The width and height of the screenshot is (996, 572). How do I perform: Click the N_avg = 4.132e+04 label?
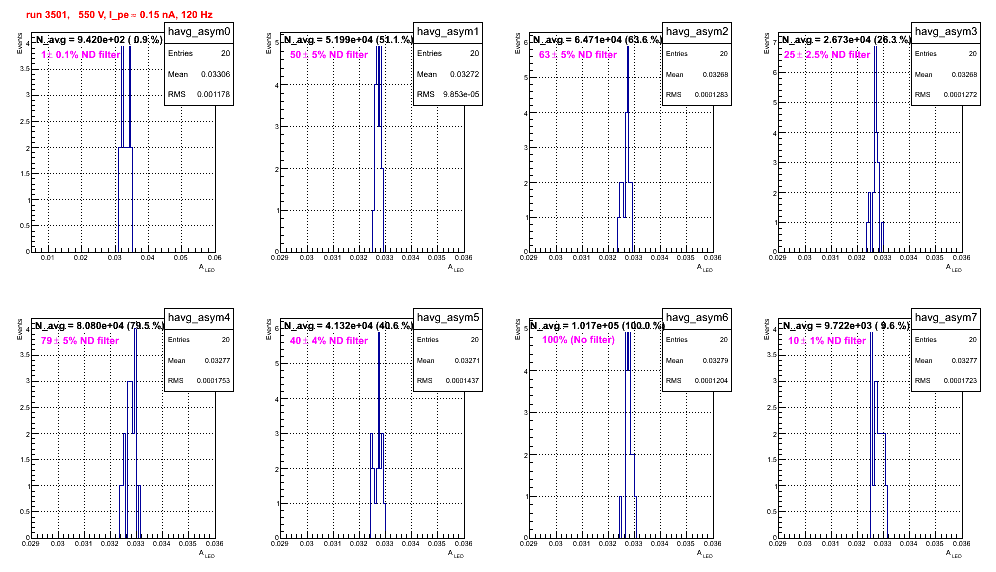(348, 325)
